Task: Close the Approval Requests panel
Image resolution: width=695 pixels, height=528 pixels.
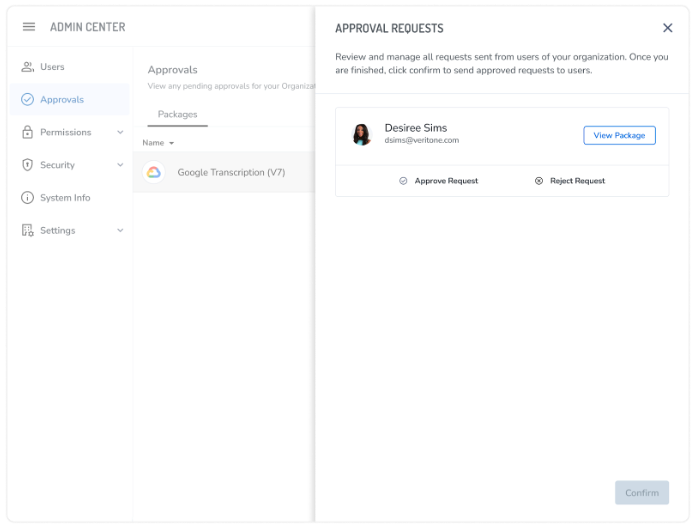Action: pos(668,28)
